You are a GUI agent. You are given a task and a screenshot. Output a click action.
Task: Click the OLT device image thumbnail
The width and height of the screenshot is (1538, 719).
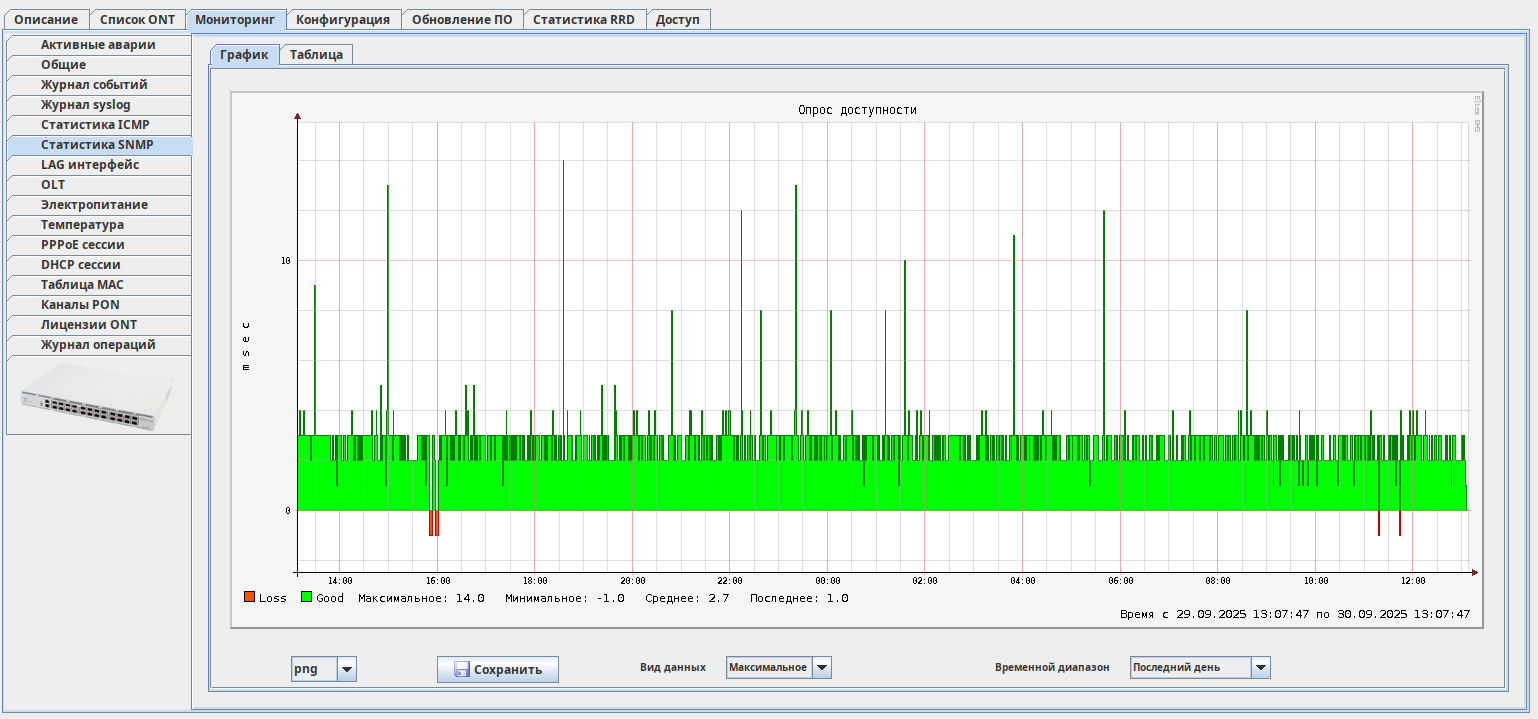[x=98, y=396]
